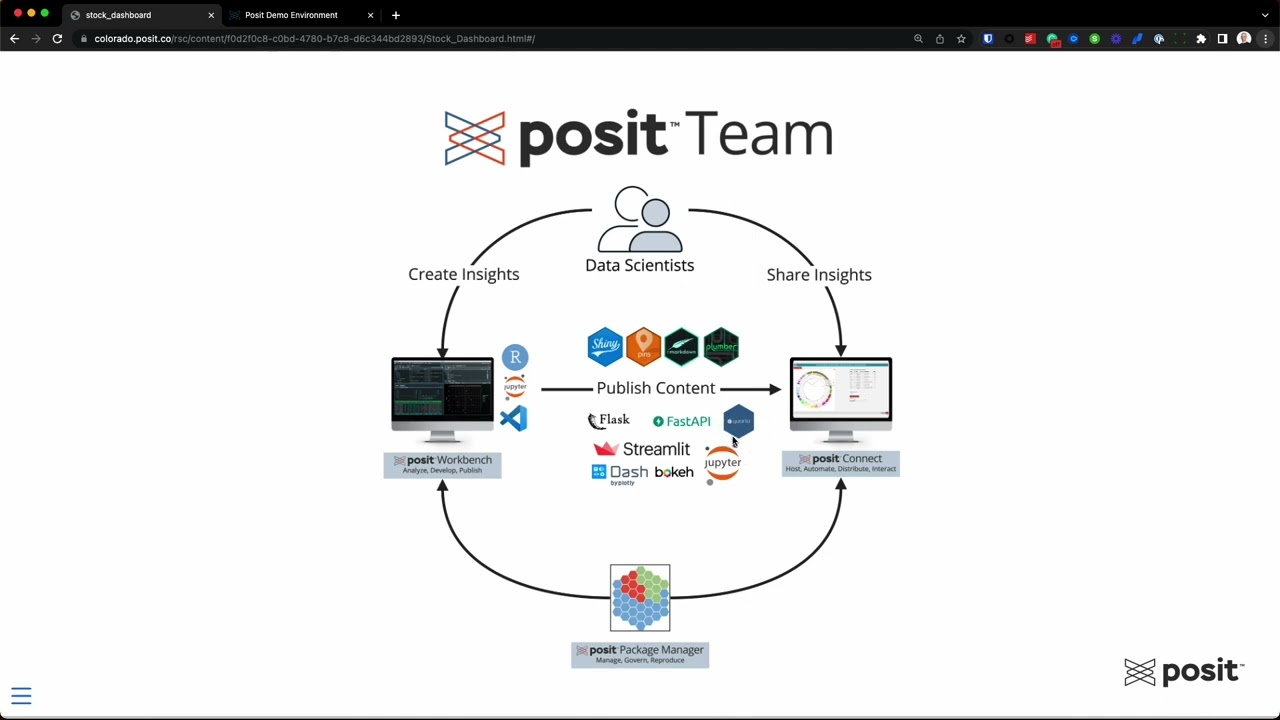Bookmark this page with the star

pyautogui.click(x=961, y=39)
